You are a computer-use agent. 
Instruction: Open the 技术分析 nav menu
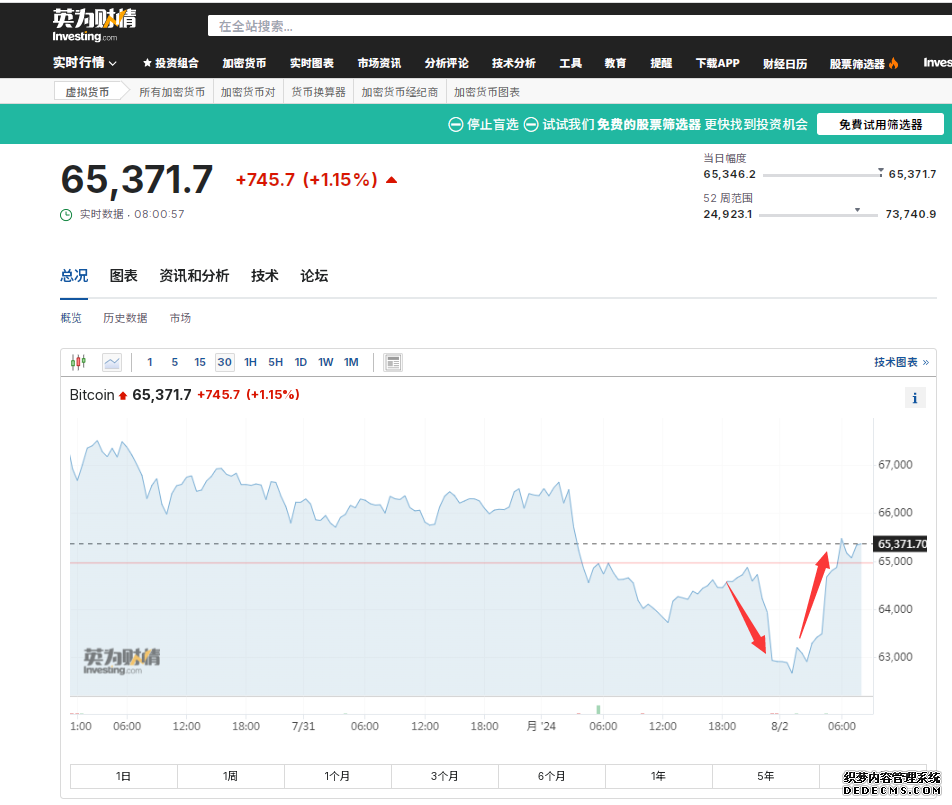click(x=514, y=63)
